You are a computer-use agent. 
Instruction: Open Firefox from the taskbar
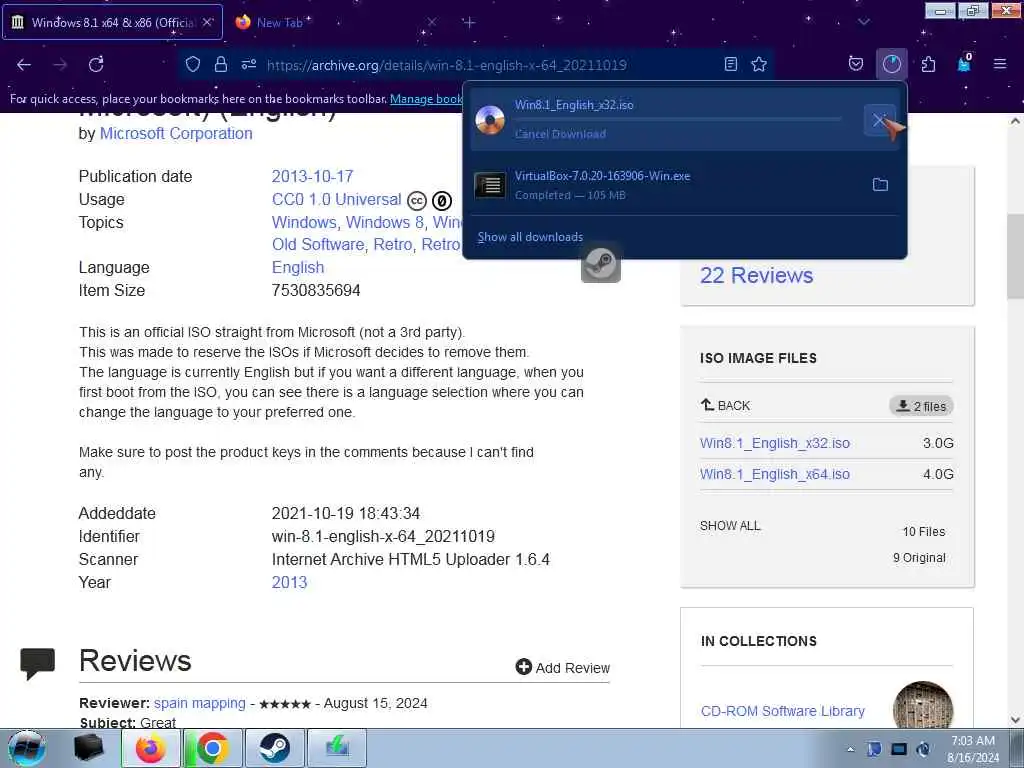click(x=150, y=748)
